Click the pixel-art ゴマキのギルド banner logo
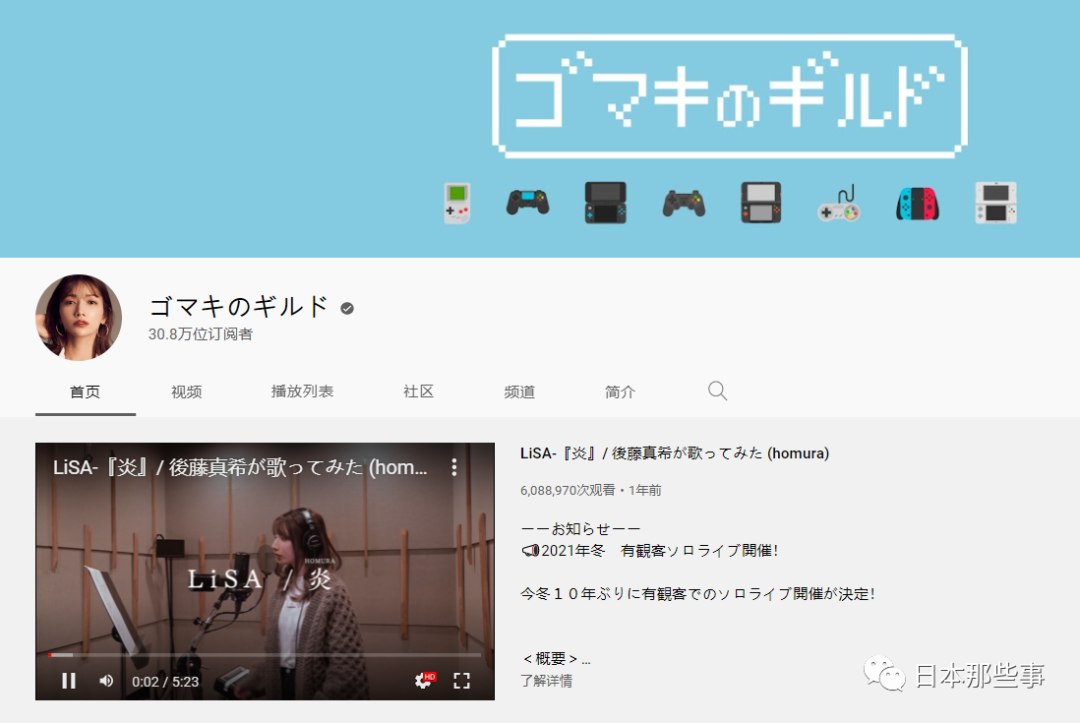The height and width of the screenshot is (723, 1080). pos(729,96)
